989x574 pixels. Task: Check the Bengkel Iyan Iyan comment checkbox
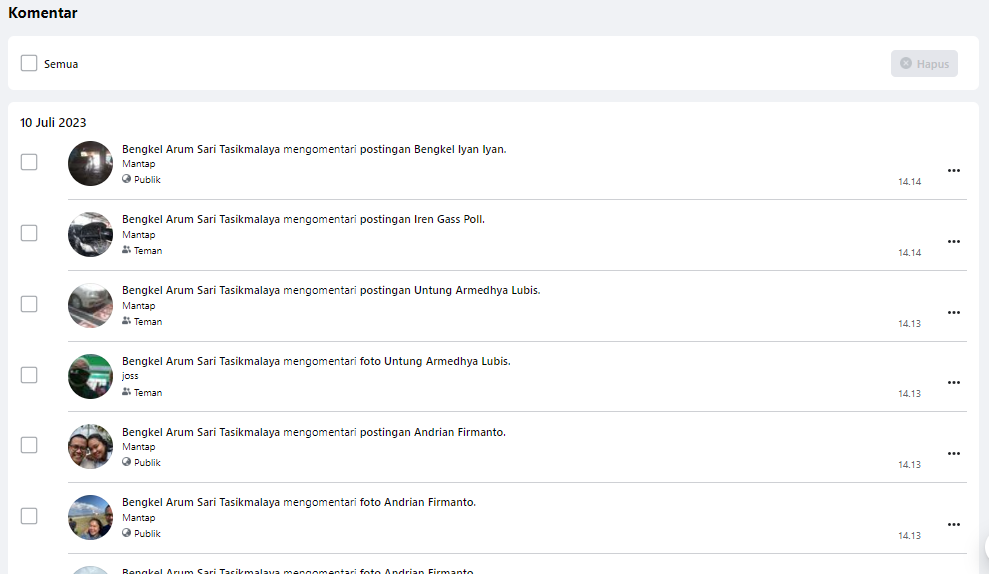[29, 162]
